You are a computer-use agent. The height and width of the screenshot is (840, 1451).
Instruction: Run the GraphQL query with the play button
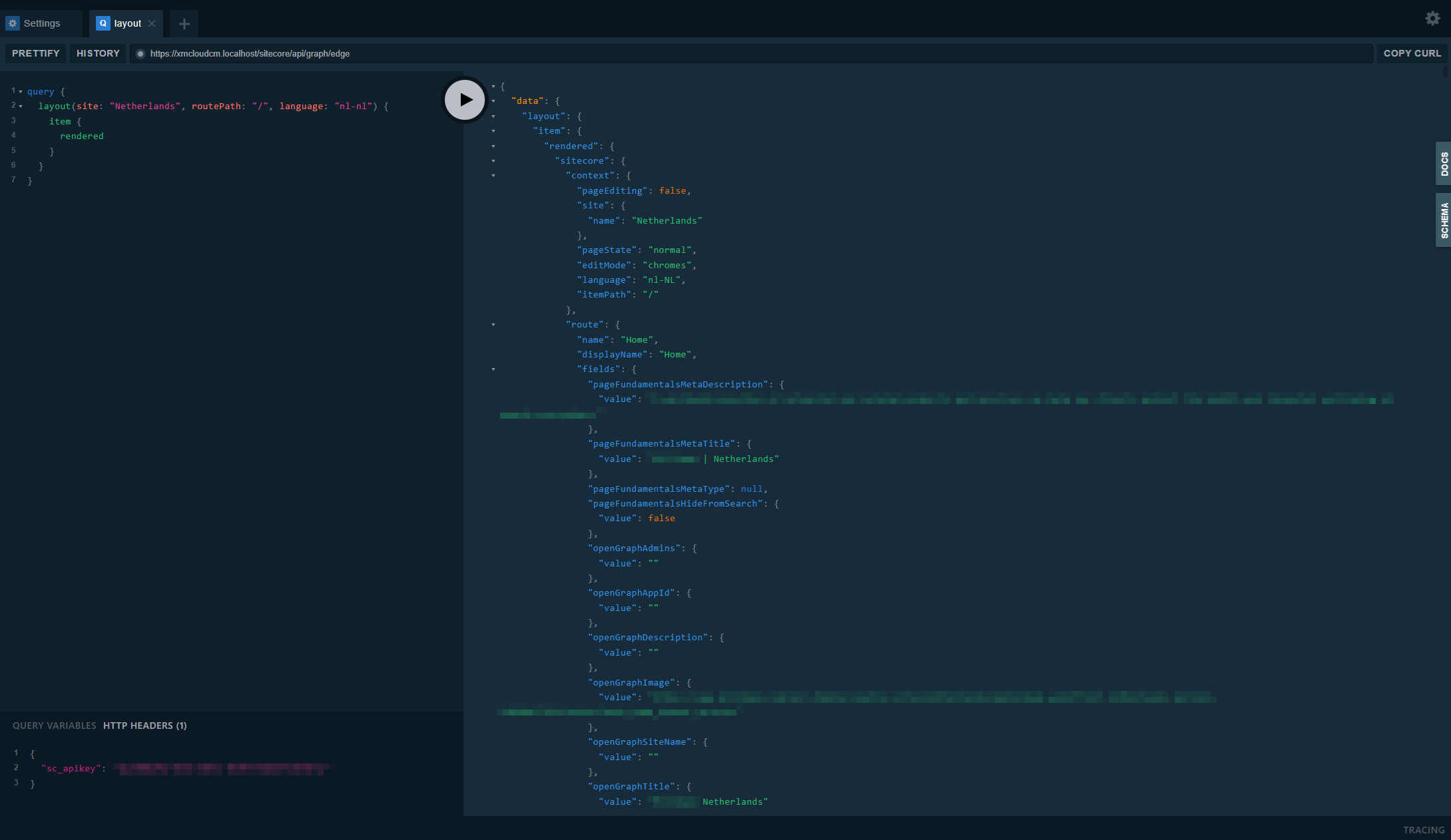coord(465,100)
